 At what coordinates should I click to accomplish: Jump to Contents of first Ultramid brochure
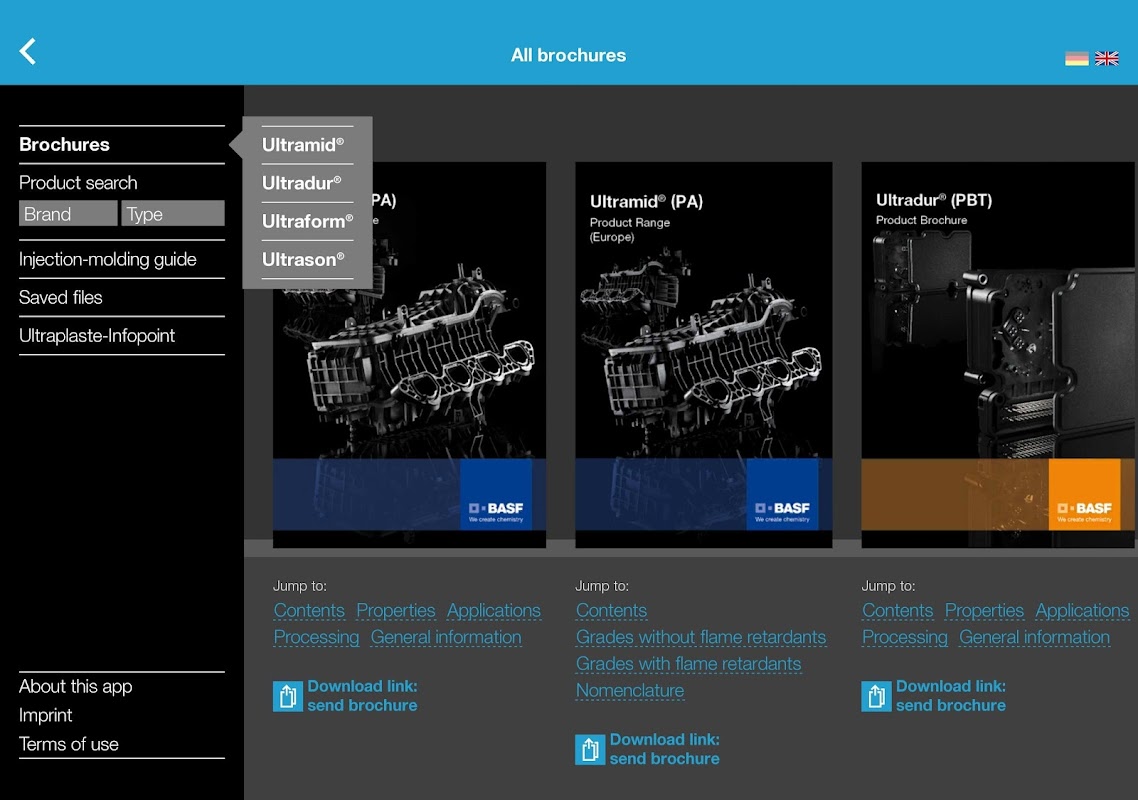click(x=309, y=611)
